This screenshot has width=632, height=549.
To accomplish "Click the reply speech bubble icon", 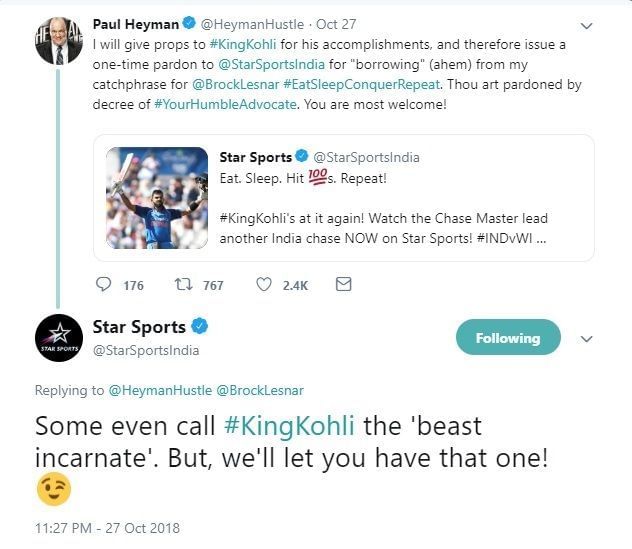I will click(x=104, y=285).
